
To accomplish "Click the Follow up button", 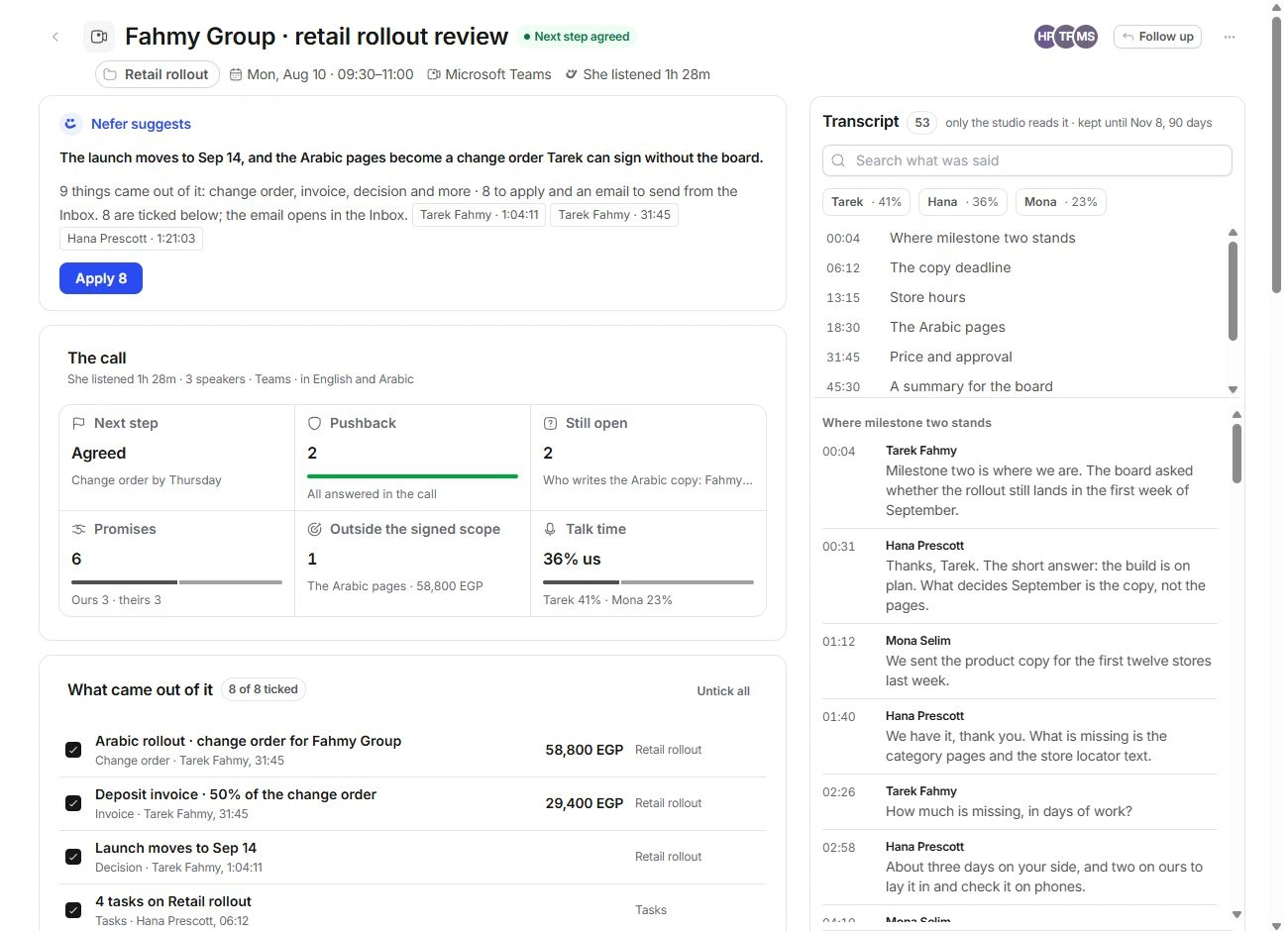I will click(1157, 37).
